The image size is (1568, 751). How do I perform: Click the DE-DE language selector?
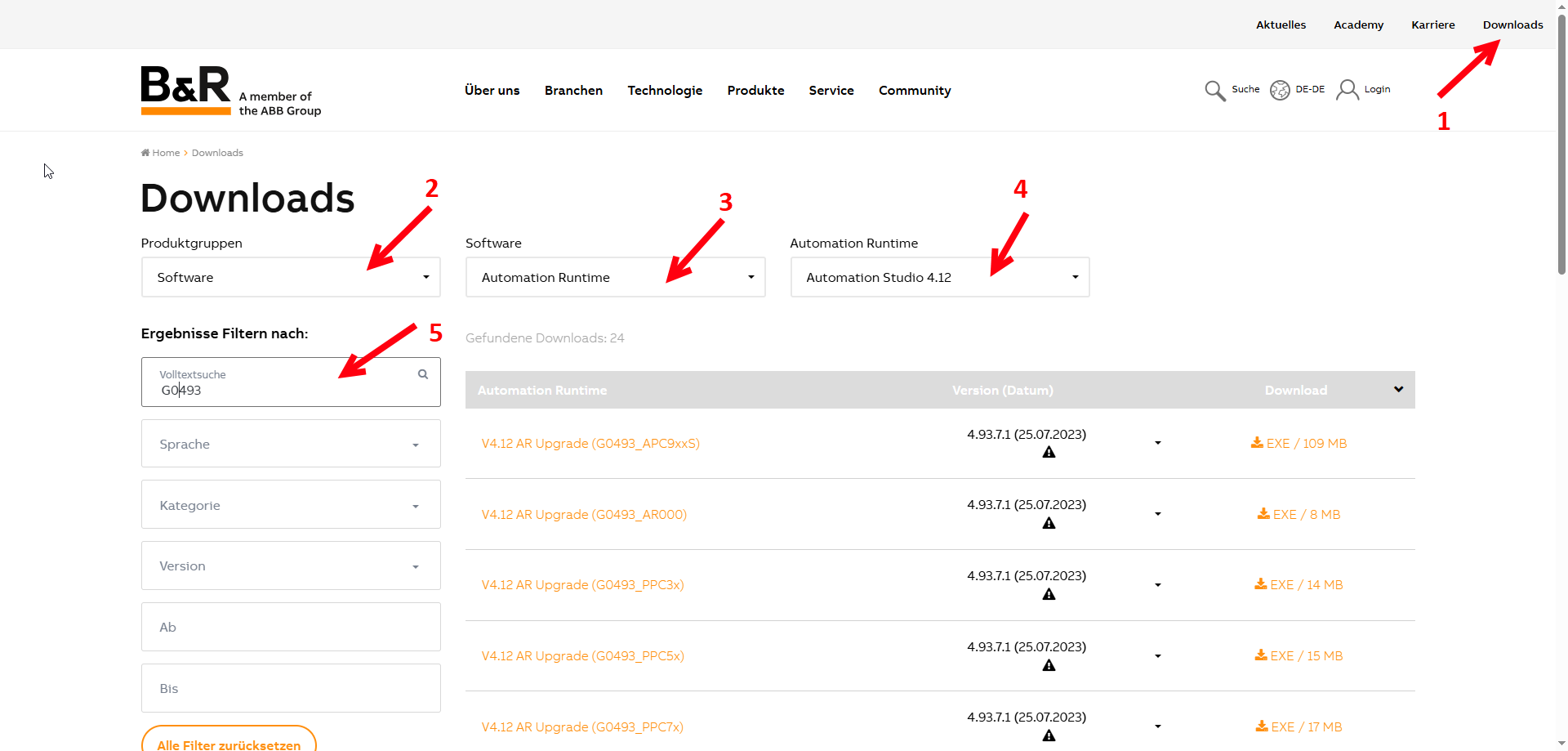(x=1310, y=90)
